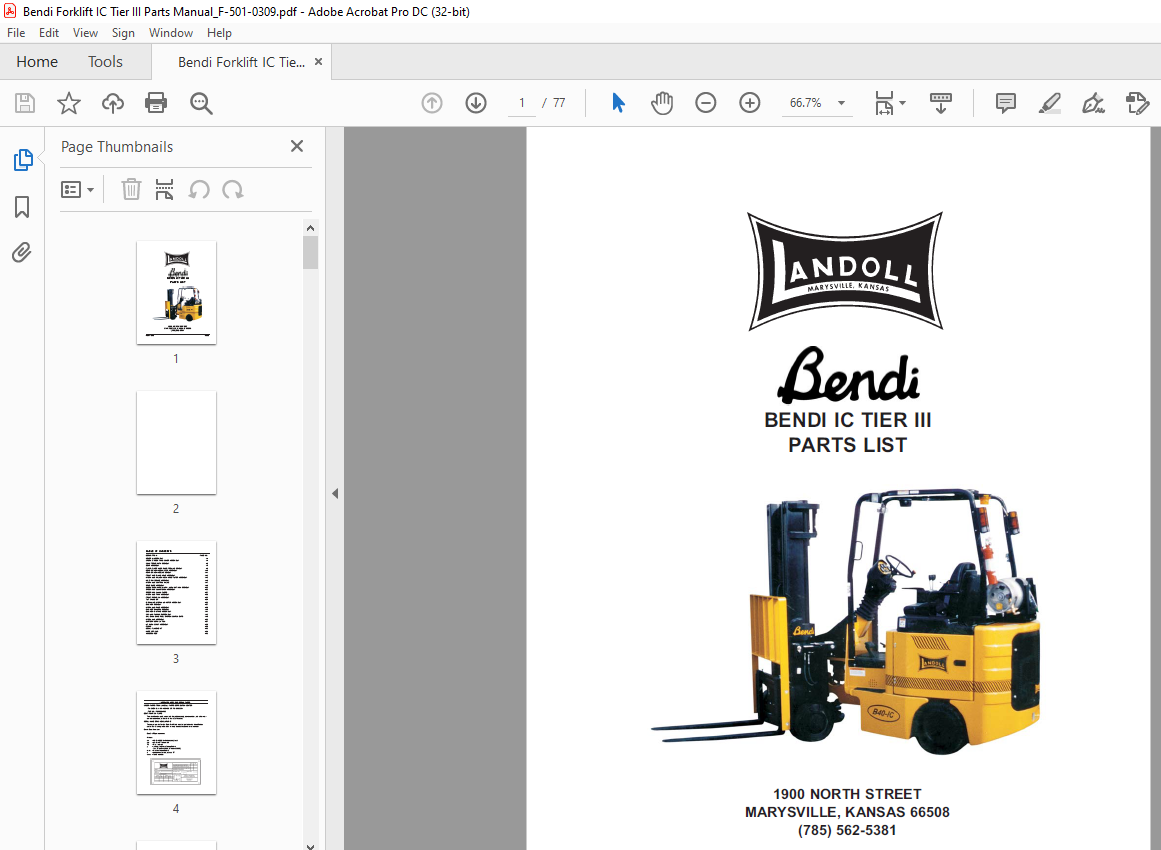Add the document to starred files
The width and height of the screenshot is (1161, 850).
(x=69, y=103)
